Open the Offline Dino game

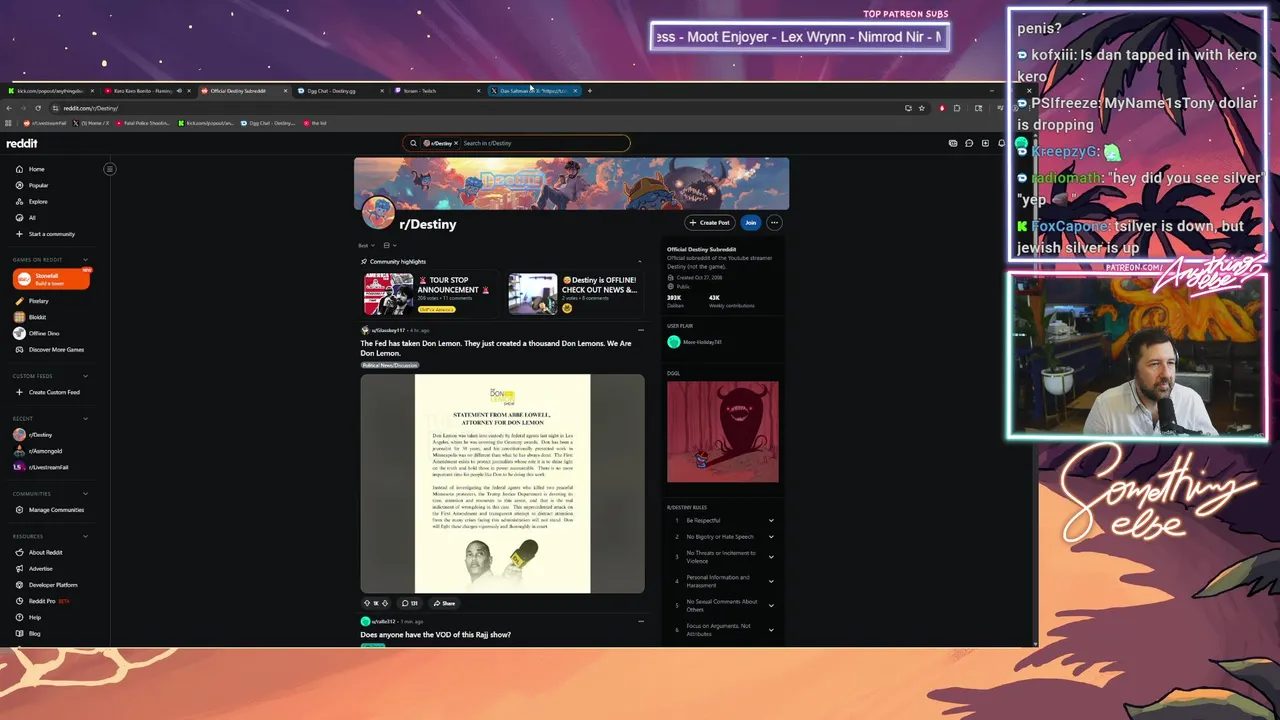pyautogui.click(x=44, y=333)
